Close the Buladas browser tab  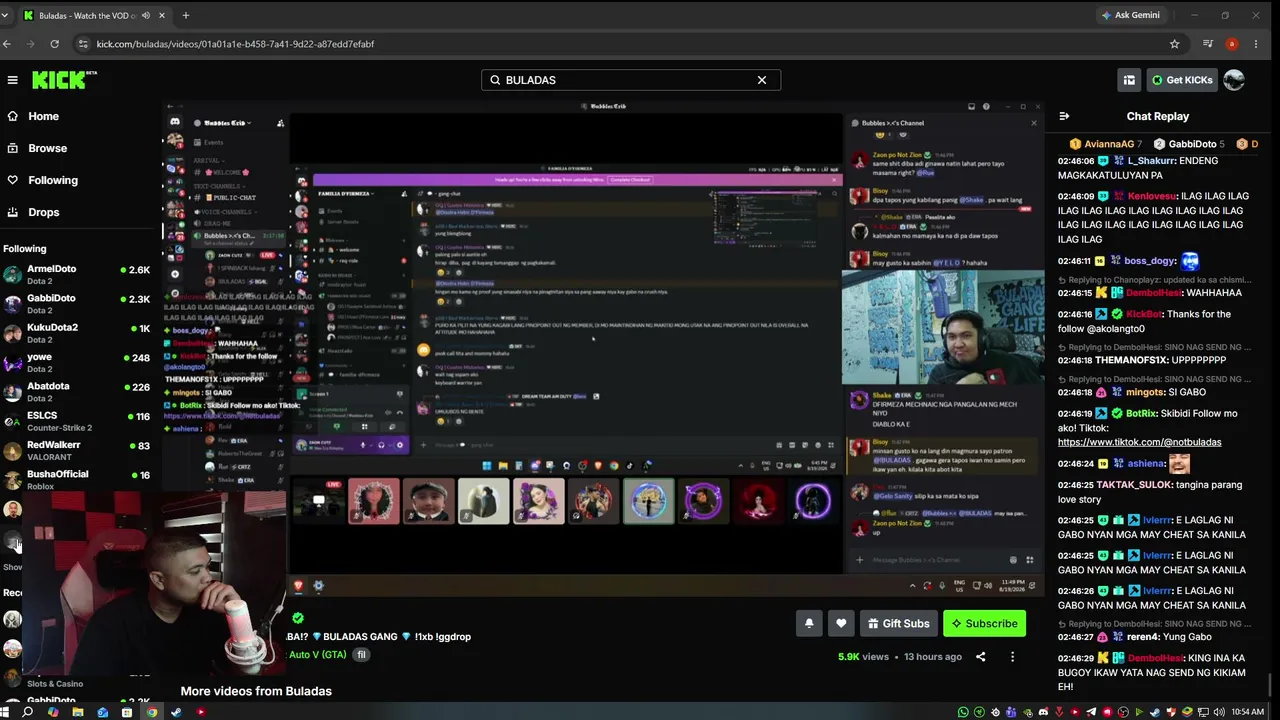coord(163,15)
